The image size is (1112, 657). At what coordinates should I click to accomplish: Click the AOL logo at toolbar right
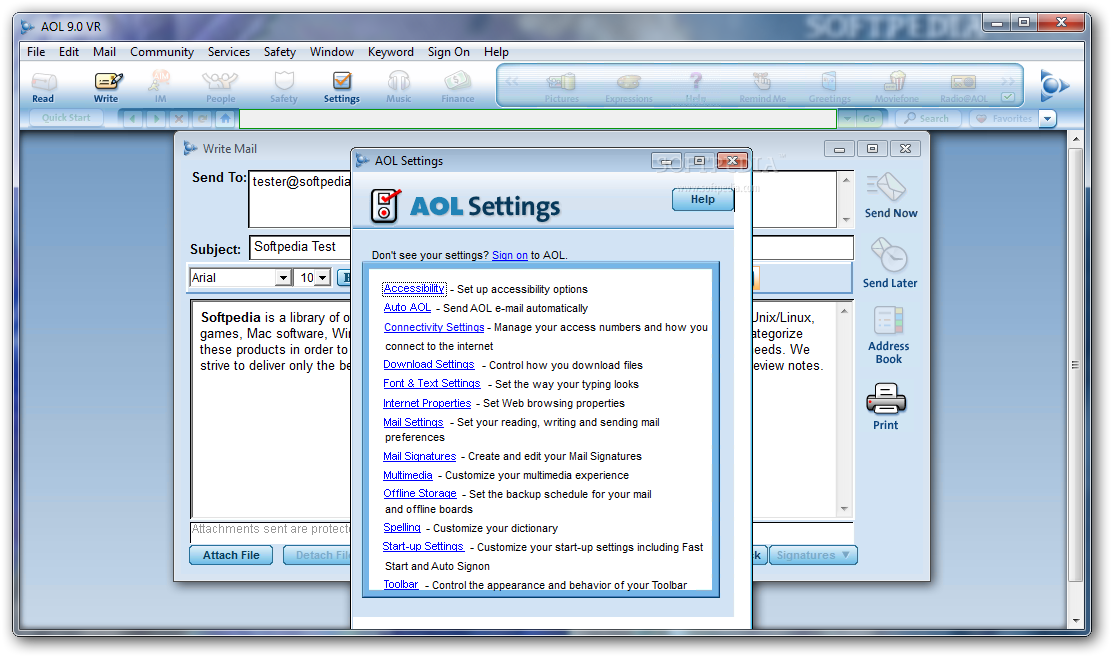pyautogui.click(x=1053, y=86)
